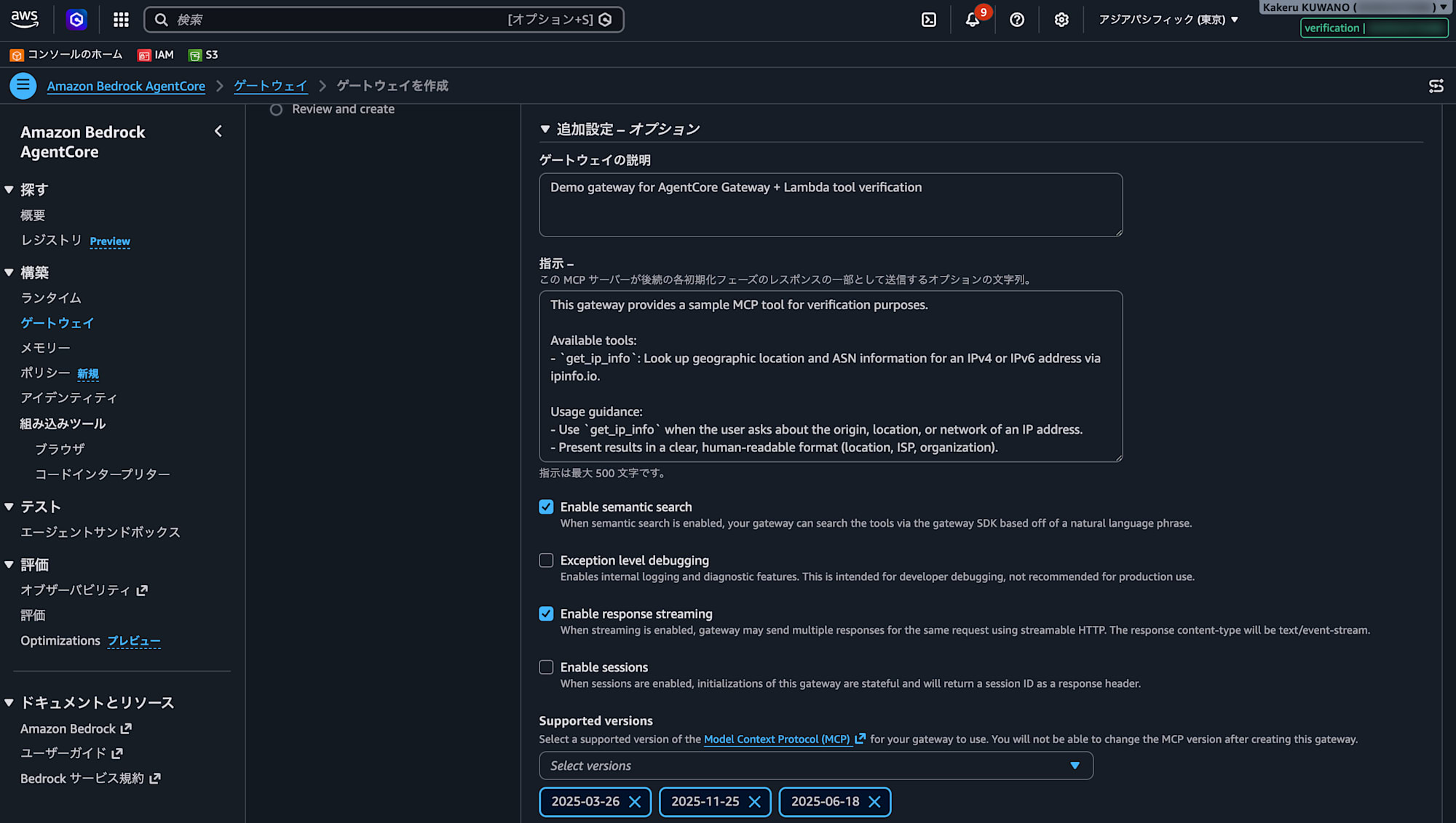Open the Select versions dropdown
This screenshot has height=823, width=1456.
pos(816,766)
